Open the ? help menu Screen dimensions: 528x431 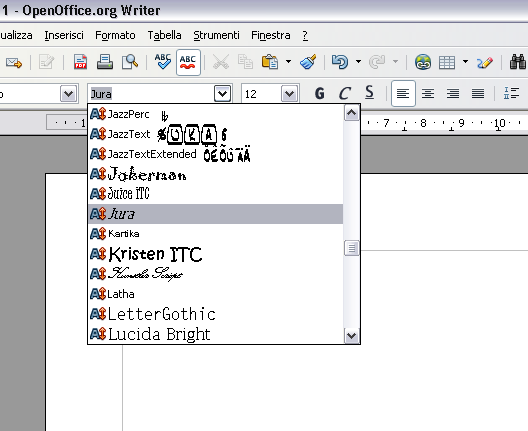[305, 35]
